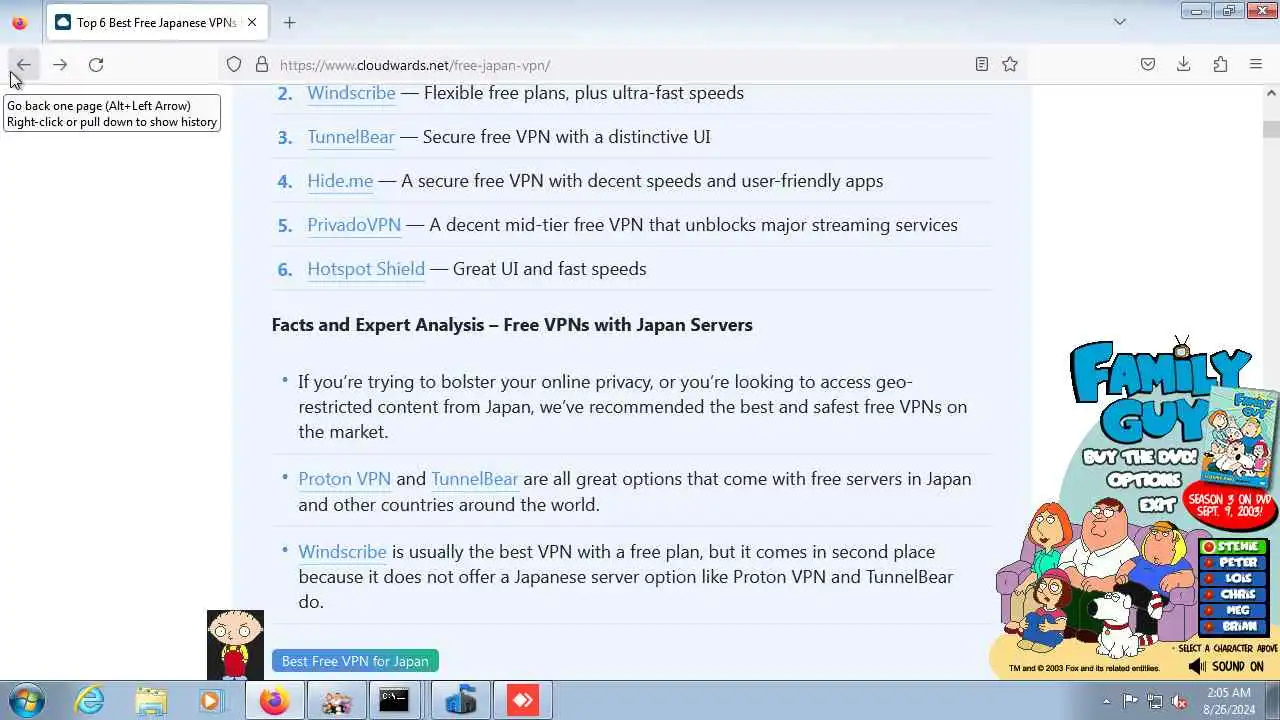The image size is (1280, 720).
Task: Click Buy the DVD in Family Guy widget
Action: click(x=1140, y=457)
